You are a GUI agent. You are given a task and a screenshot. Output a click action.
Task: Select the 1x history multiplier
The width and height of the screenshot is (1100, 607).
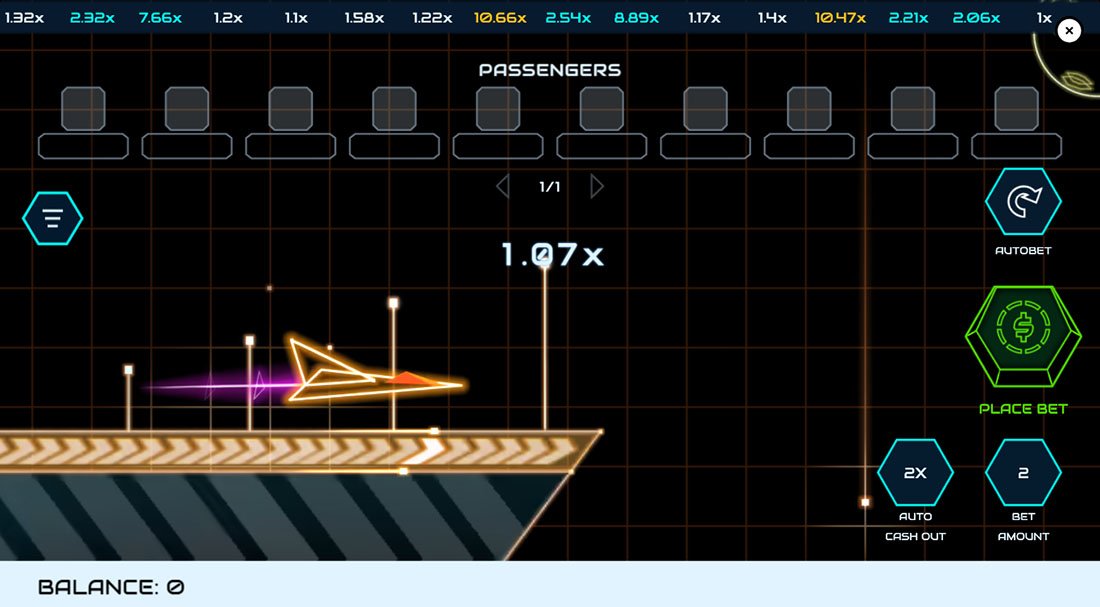pos(1045,18)
